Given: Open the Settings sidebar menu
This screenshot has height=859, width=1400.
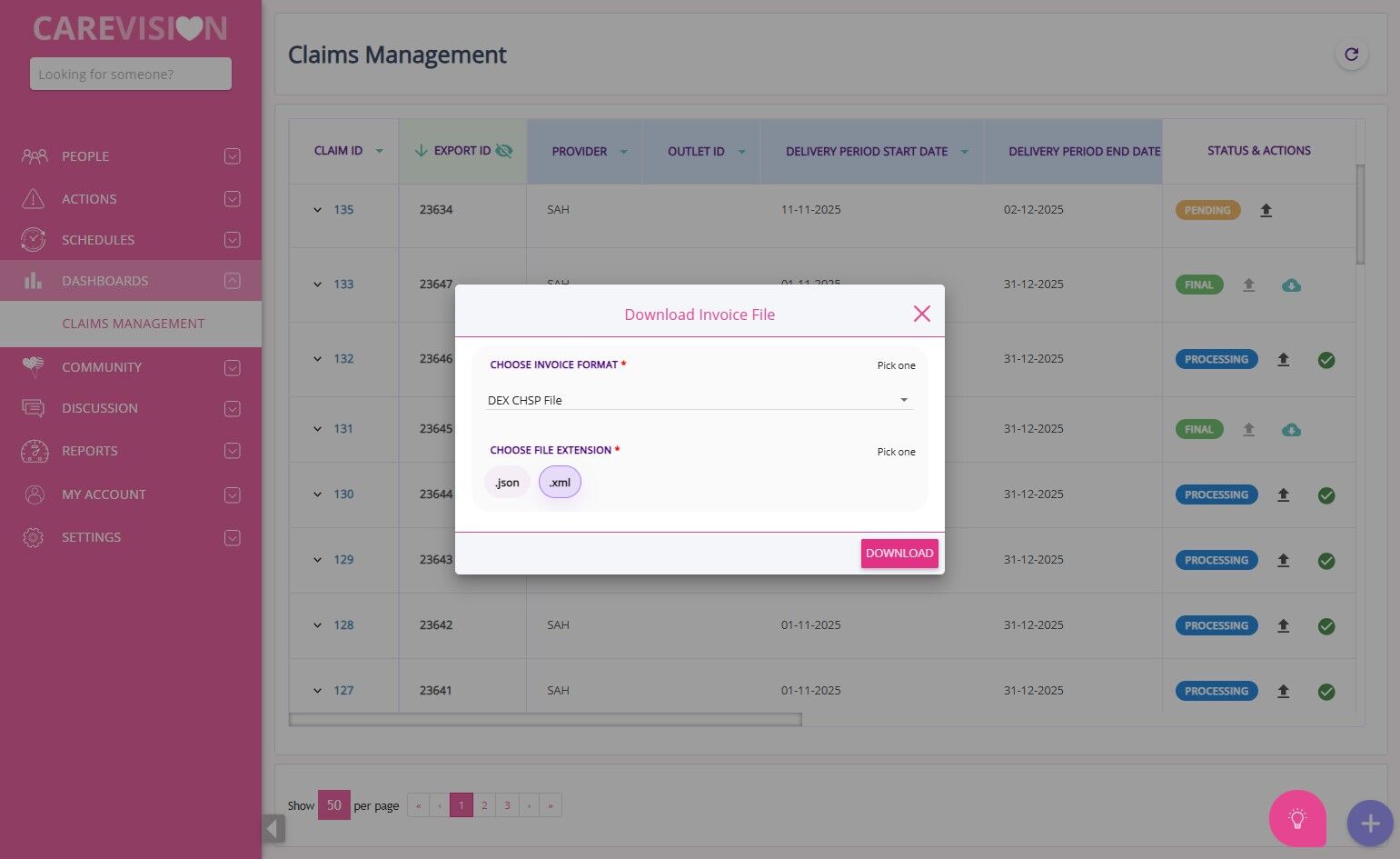Looking at the screenshot, I should click(131, 537).
